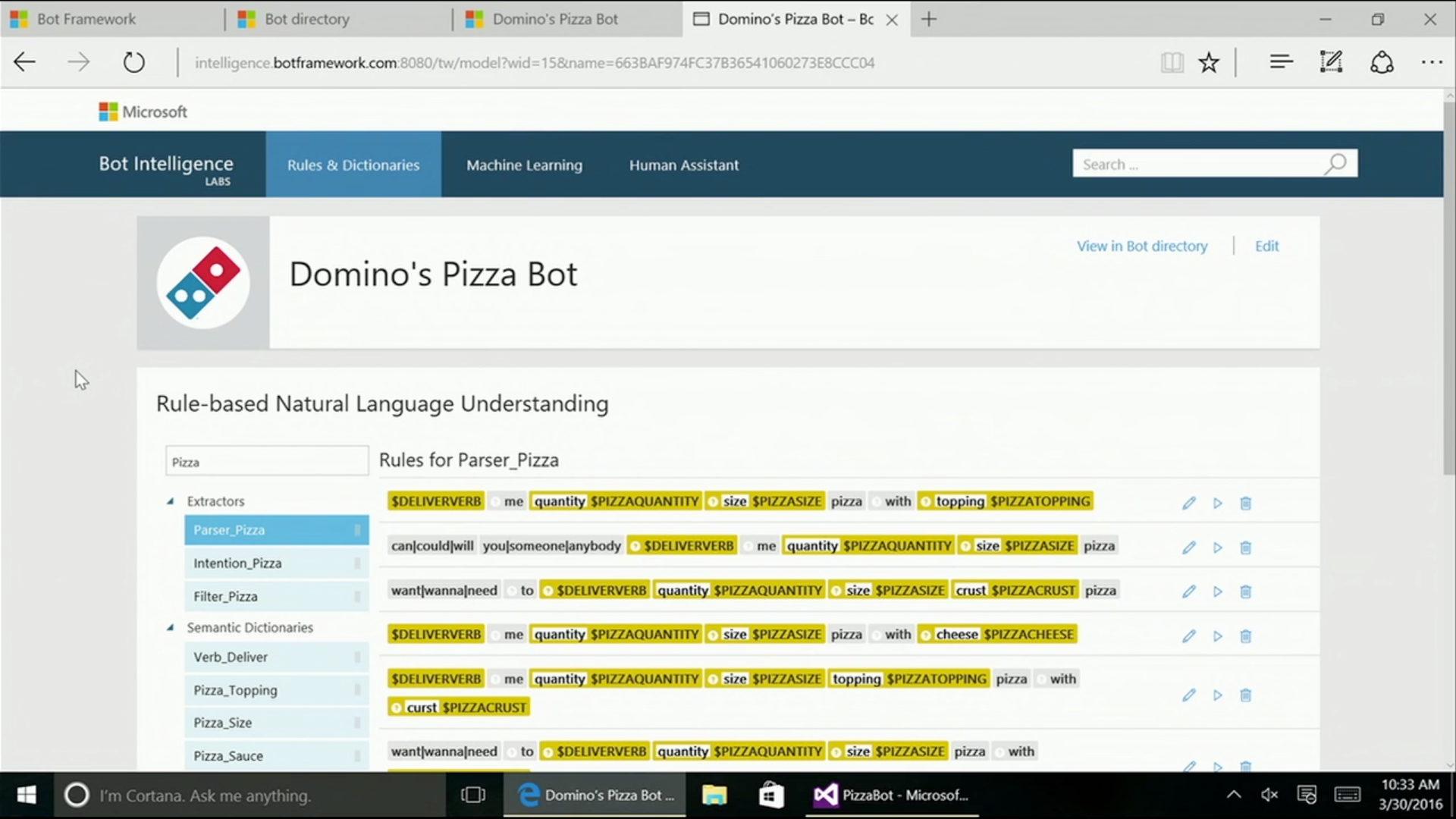
Task: Collapse the Extractors tree section
Action: (x=171, y=501)
